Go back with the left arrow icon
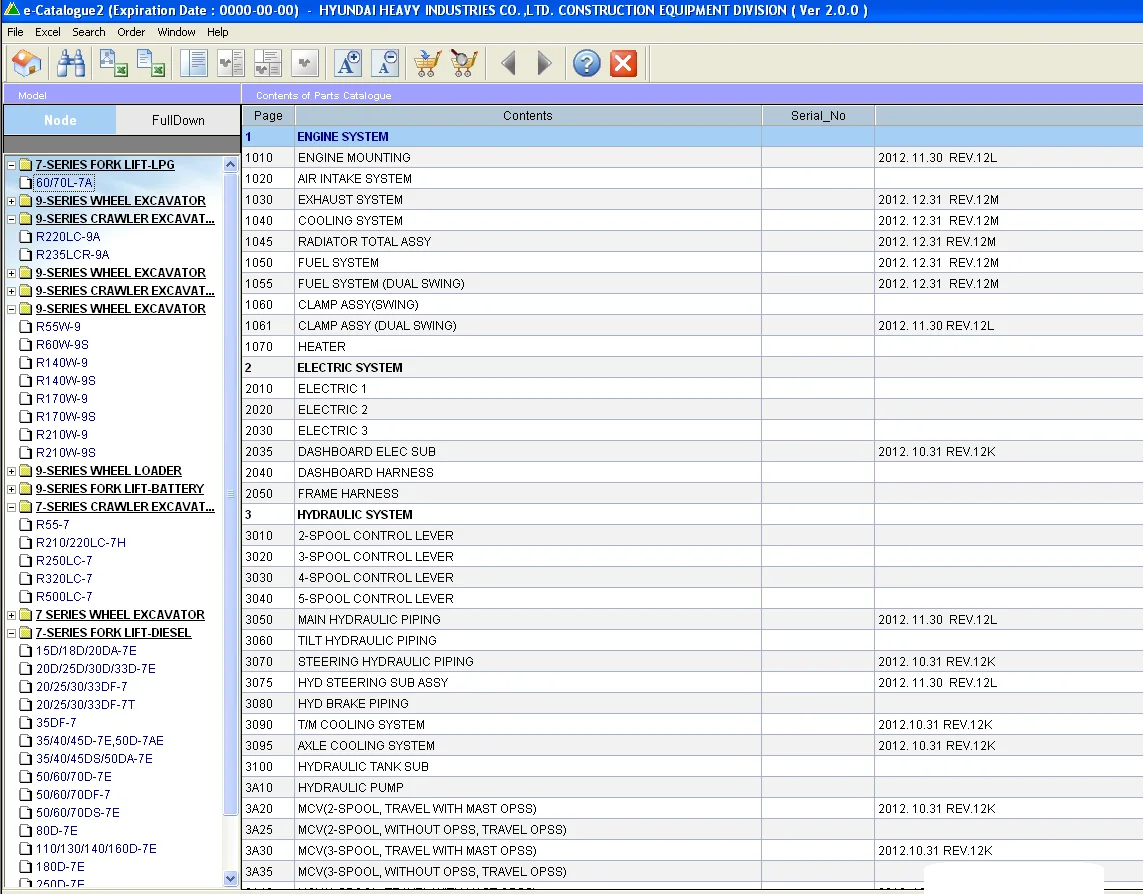Viewport: 1143px width, 894px height. (x=508, y=64)
